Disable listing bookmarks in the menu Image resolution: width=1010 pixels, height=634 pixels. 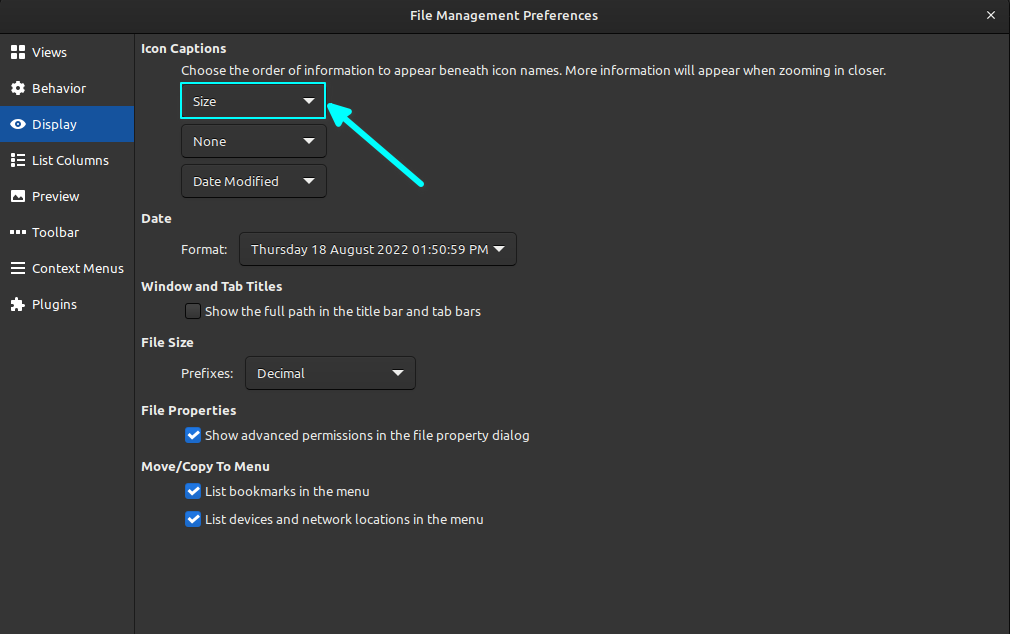tap(193, 491)
